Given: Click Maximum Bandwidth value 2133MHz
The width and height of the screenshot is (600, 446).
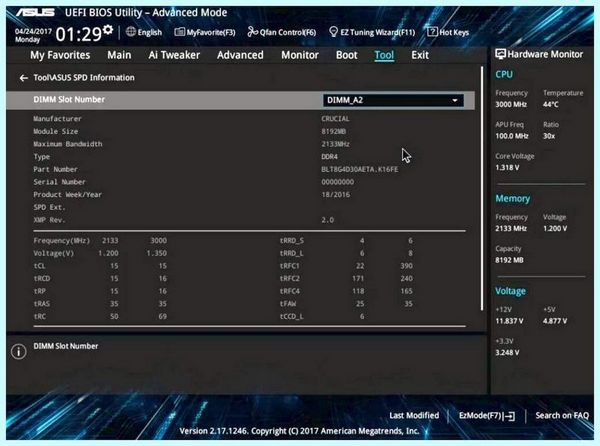Looking at the screenshot, I should point(335,144).
